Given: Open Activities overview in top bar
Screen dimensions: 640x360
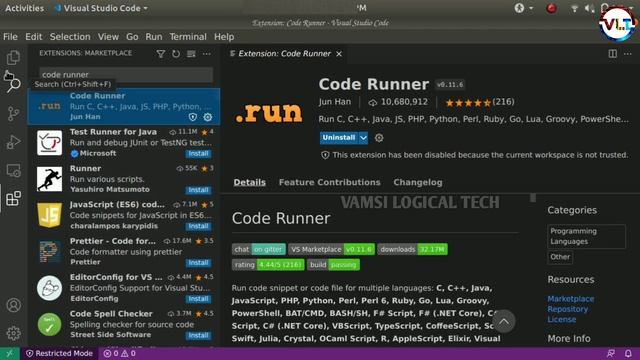Looking at the screenshot, I should point(24,8).
